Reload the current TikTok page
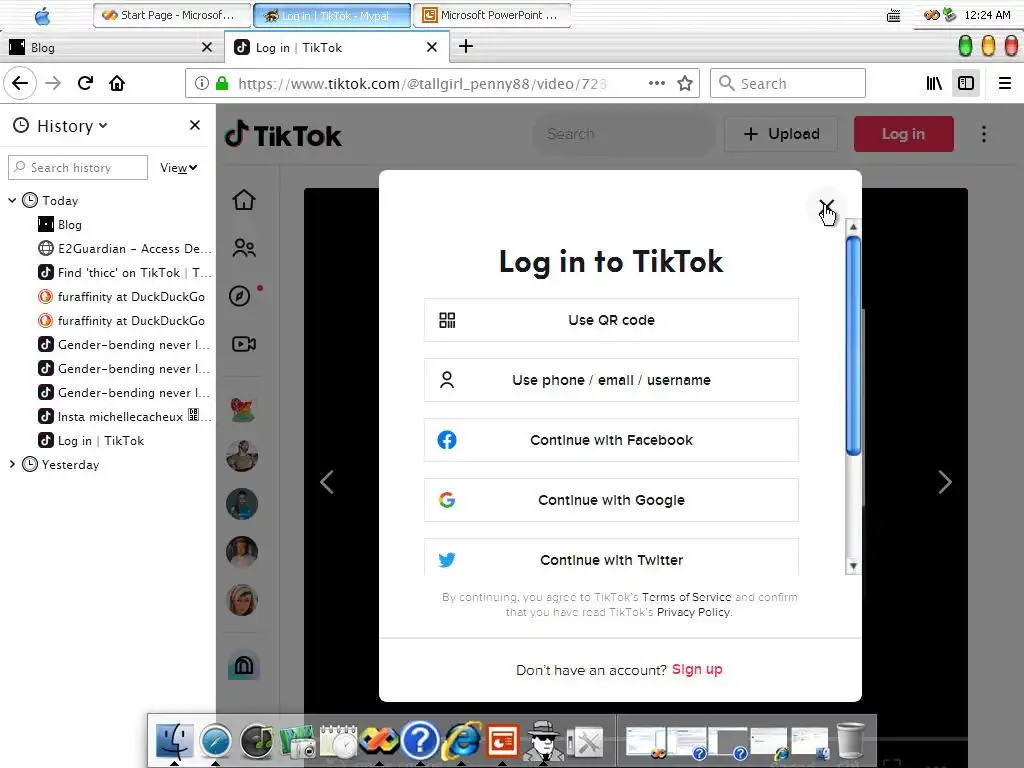Image resolution: width=1024 pixels, height=768 pixels. pyautogui.click(x=85, y=84)
